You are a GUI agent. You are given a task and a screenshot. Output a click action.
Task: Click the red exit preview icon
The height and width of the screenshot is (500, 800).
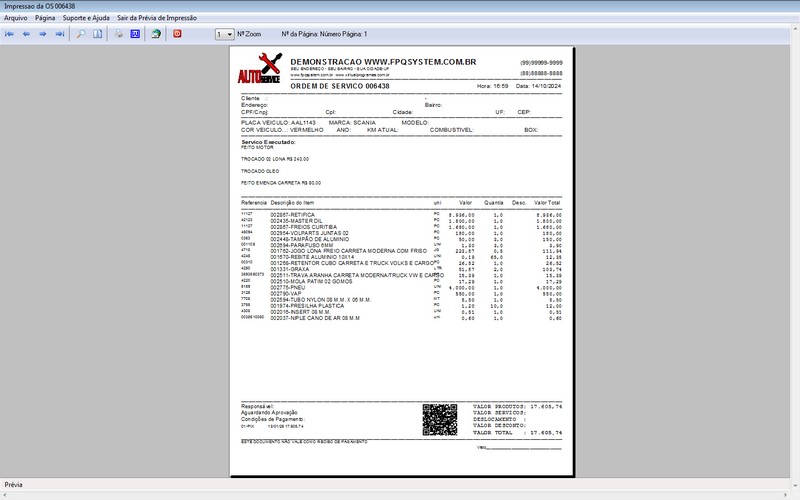click(x=178, y=34)
